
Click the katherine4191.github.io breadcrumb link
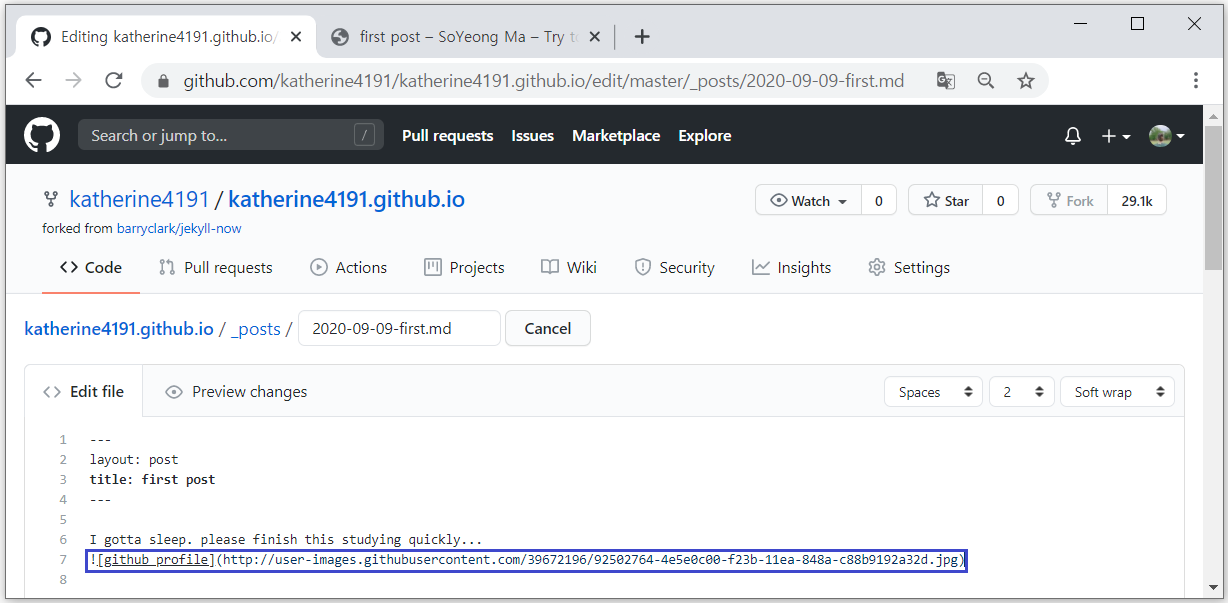click(x=119, y=328)
